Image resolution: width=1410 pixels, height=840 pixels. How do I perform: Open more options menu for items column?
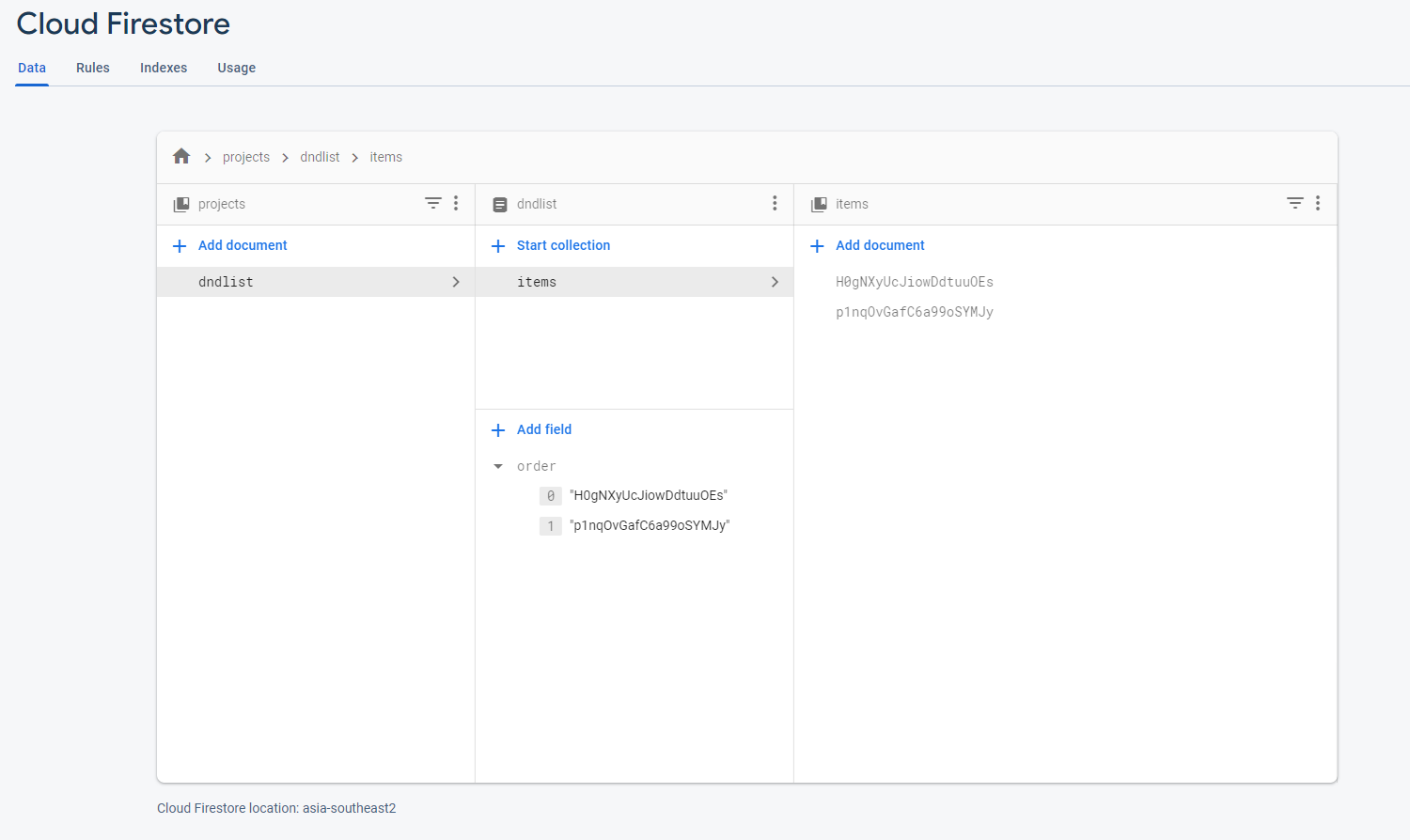[1318, 203]
